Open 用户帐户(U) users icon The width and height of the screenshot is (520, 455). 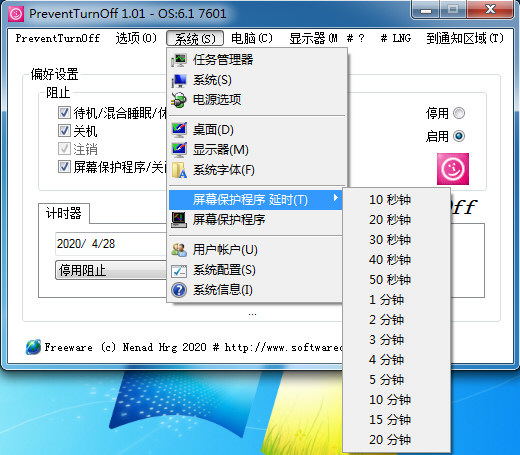tap(179, 250)
